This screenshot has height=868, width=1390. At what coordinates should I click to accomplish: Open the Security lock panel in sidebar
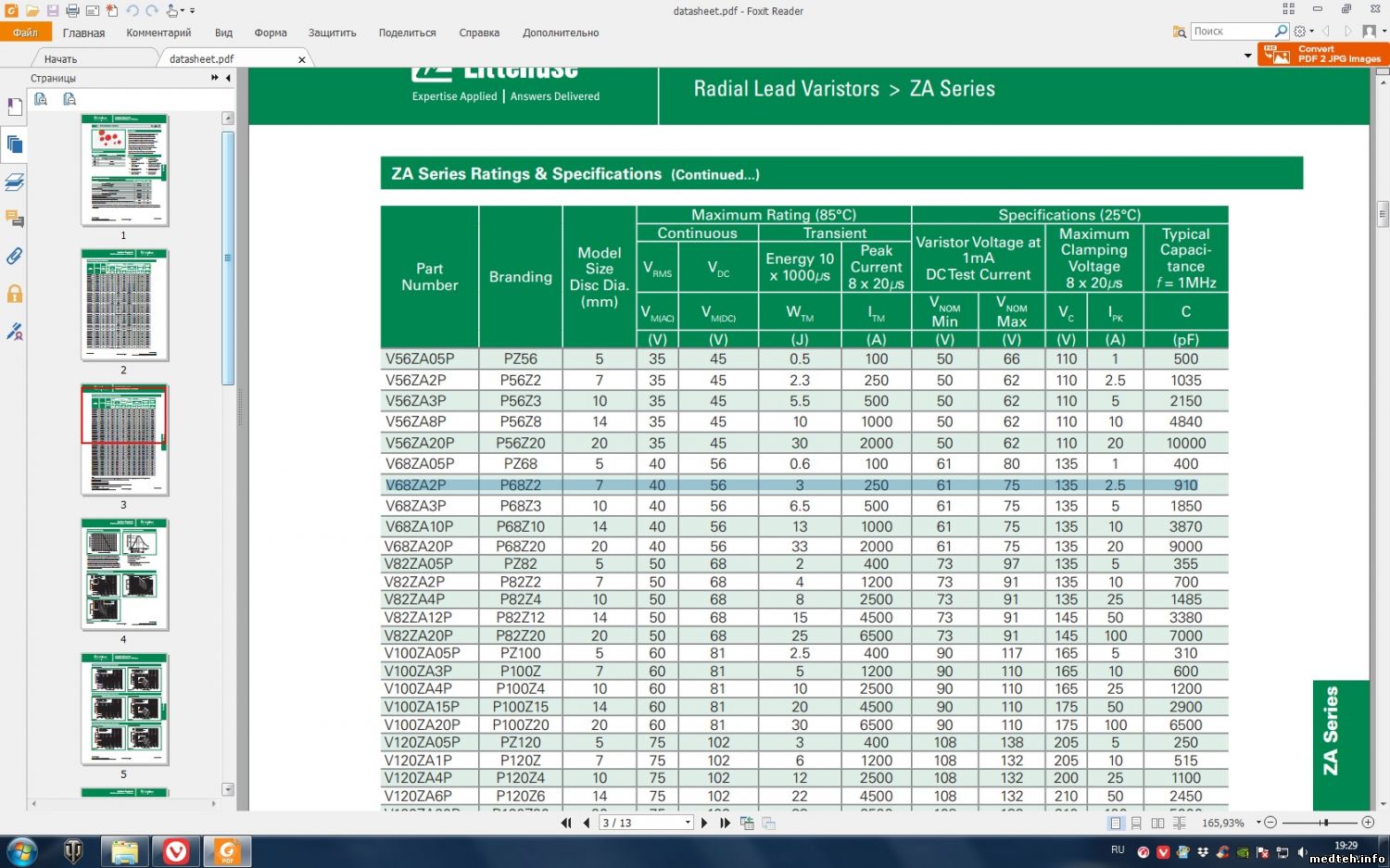tap(15, 295)
